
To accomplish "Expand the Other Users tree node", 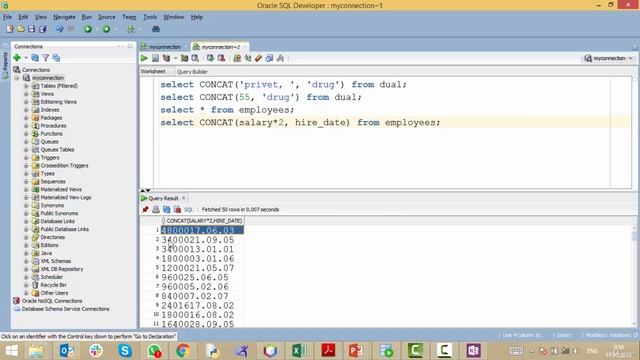I will [26, 293].
